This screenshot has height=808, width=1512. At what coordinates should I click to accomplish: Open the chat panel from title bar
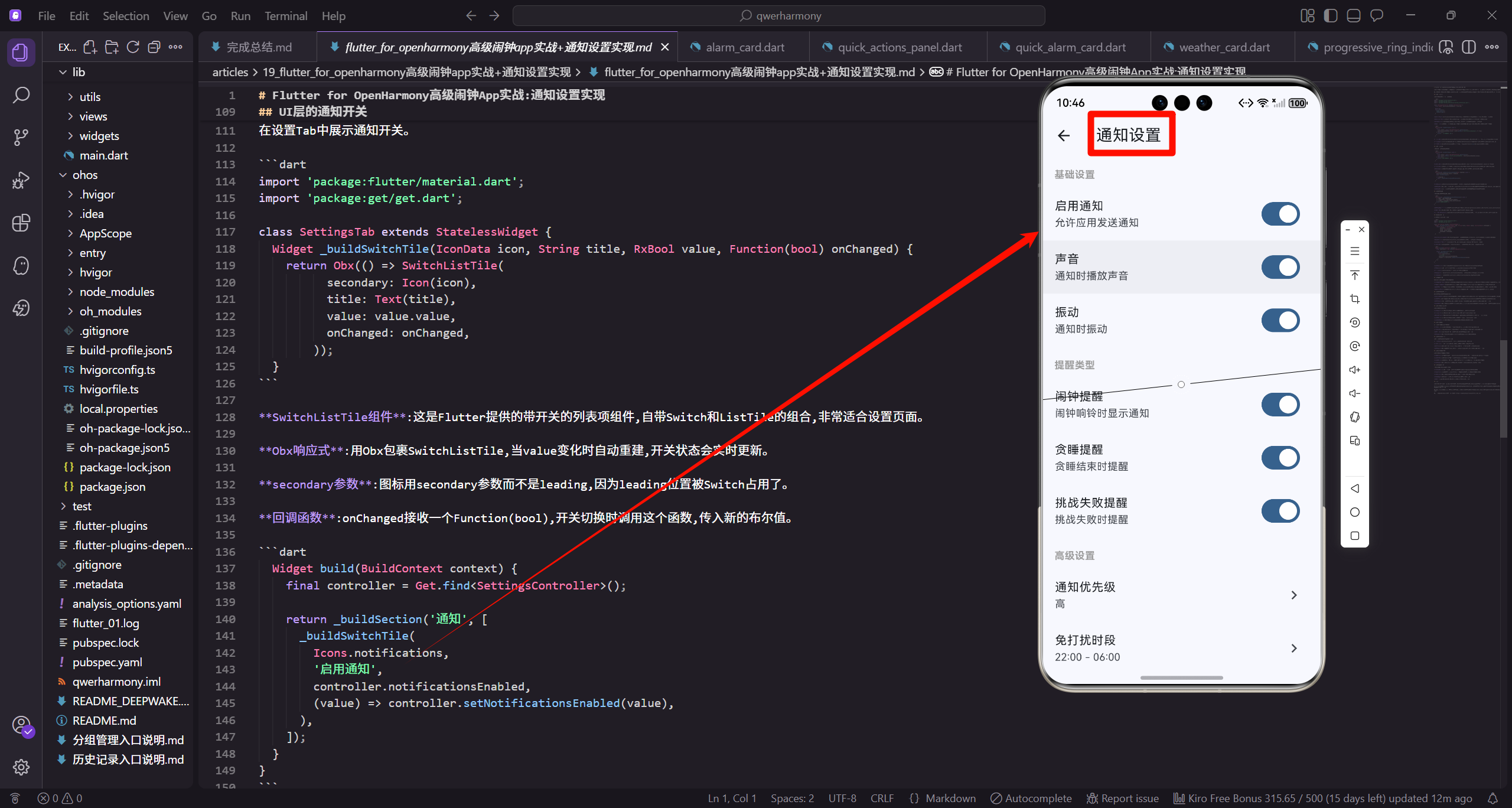coord(1377,16)
